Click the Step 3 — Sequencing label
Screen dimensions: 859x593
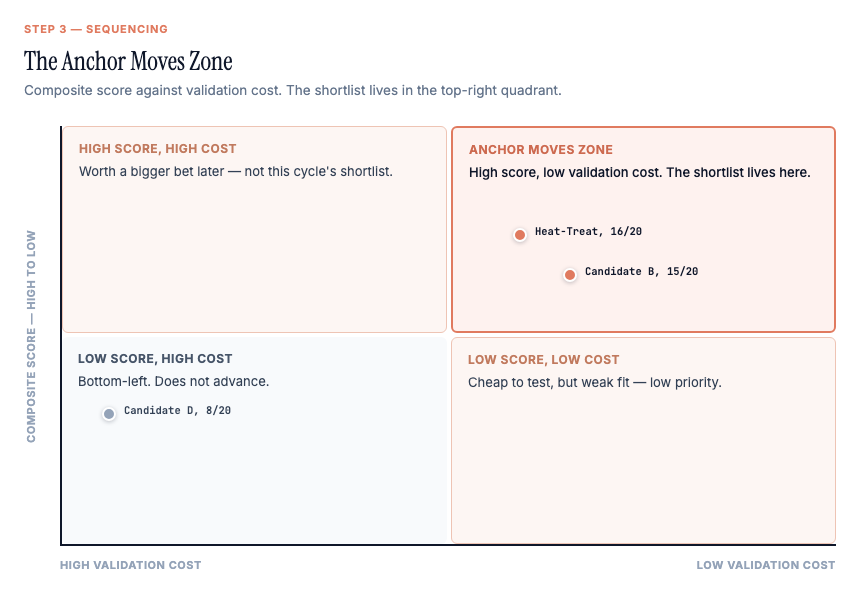point(96,29)
